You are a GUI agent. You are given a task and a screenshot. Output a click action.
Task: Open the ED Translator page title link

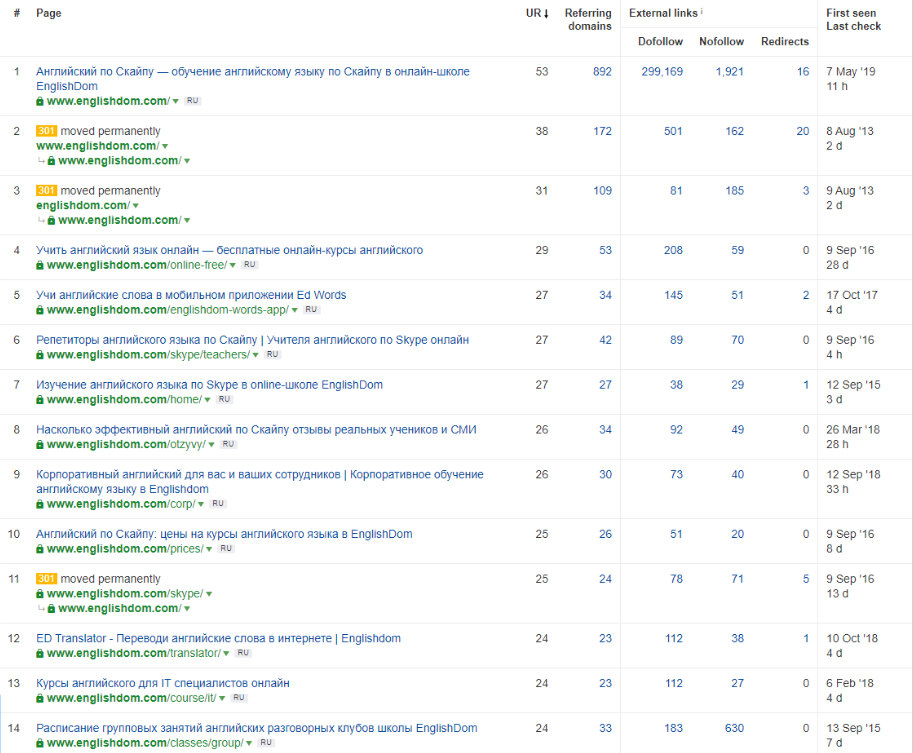pos(218,638)
